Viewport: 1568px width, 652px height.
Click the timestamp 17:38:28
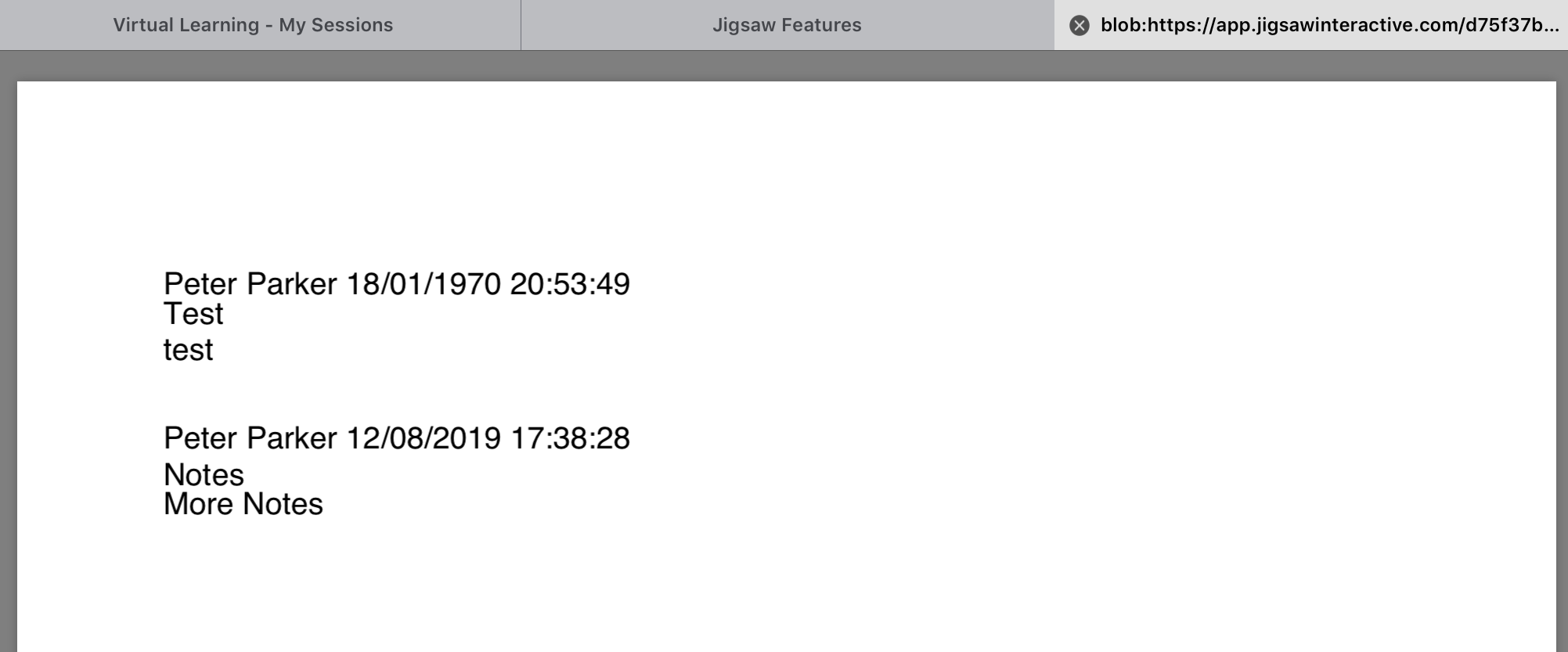pos(569,438)
